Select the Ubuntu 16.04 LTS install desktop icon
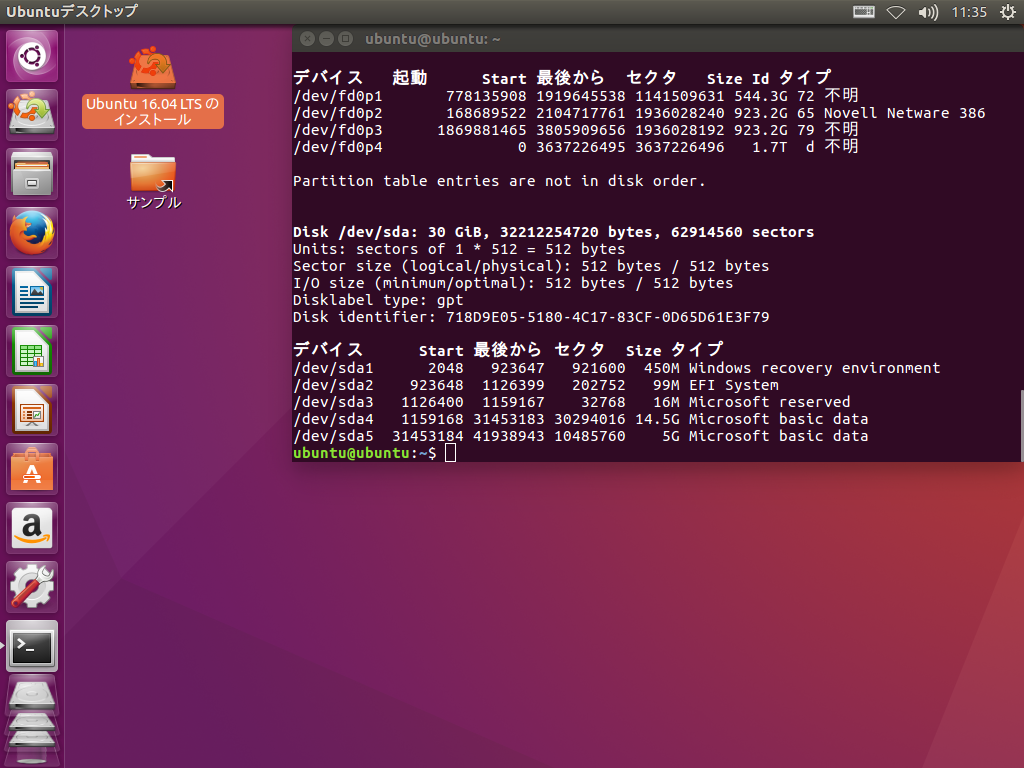Screen dimensions: 1024x768 pyautogui.click(x=153, y=87)
